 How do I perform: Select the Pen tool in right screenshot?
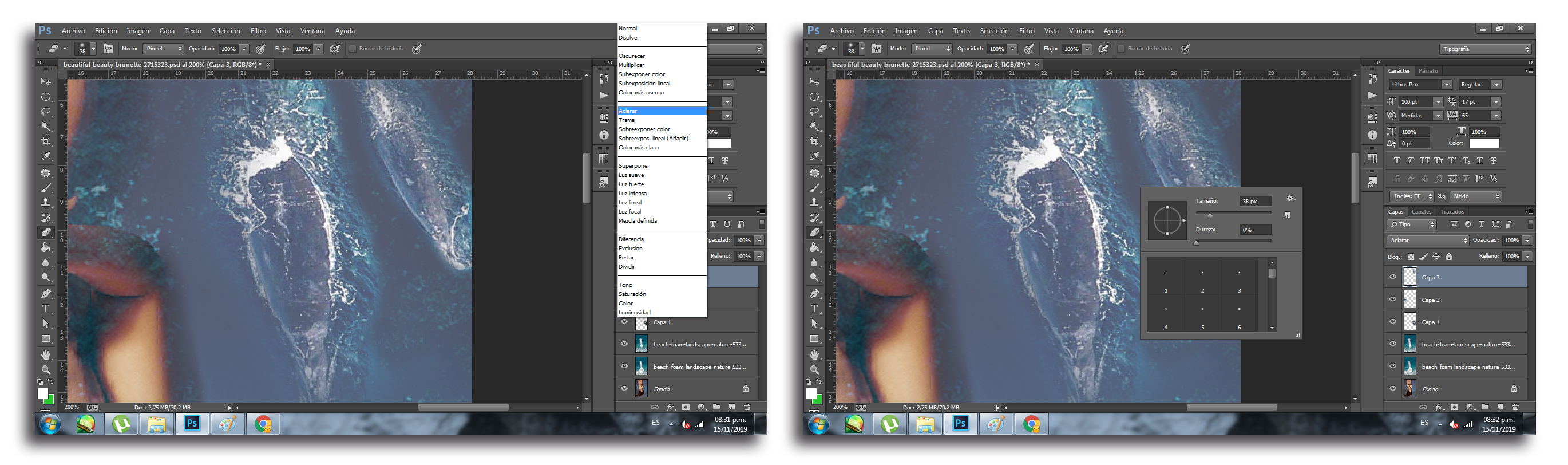click(x=814, y=294)
